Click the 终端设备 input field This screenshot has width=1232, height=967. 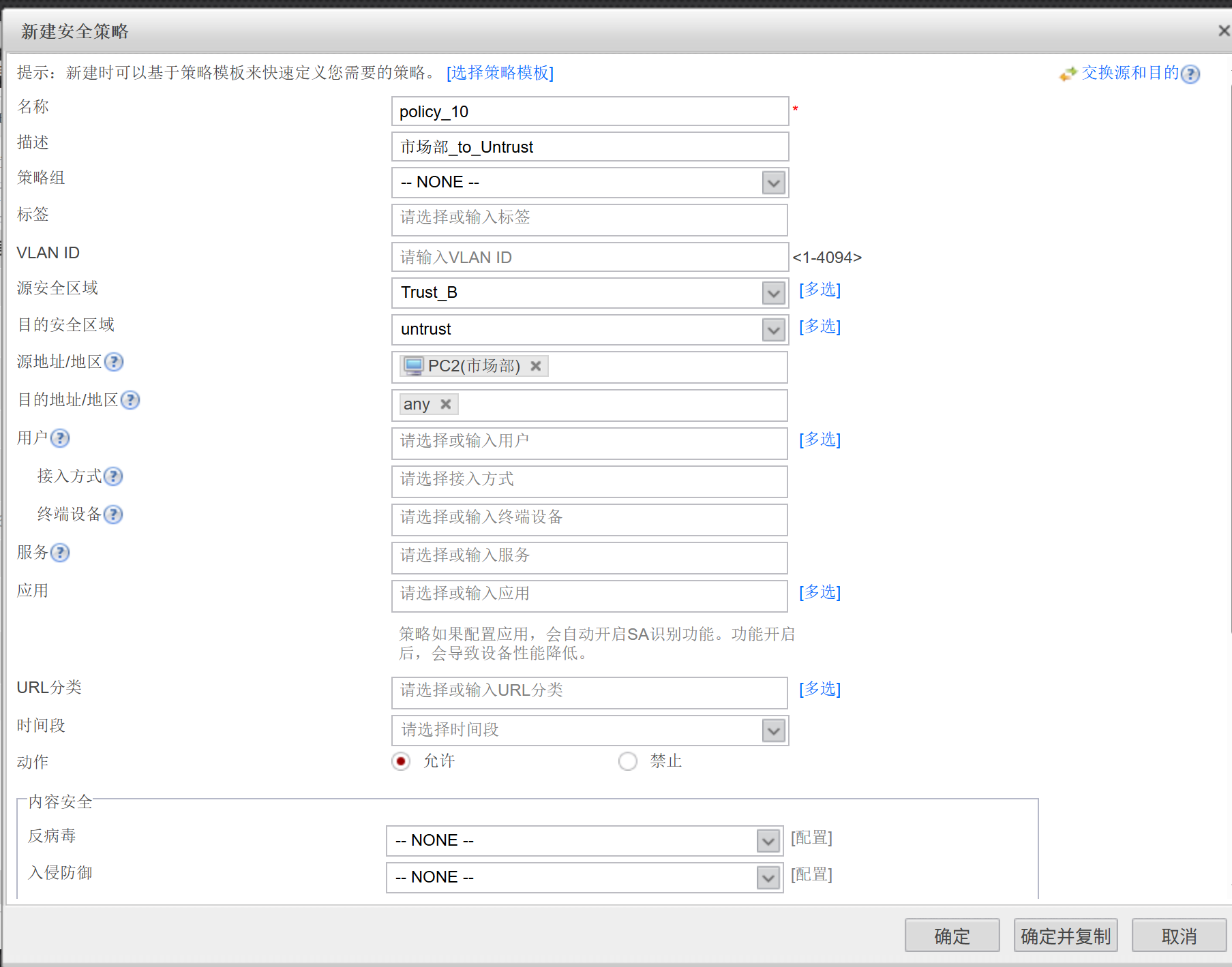point(590,519)
